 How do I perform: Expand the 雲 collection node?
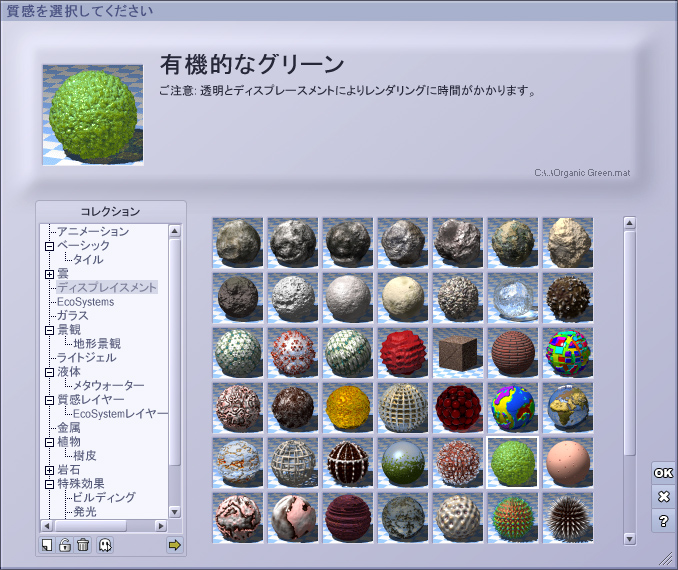click(49, 274)
